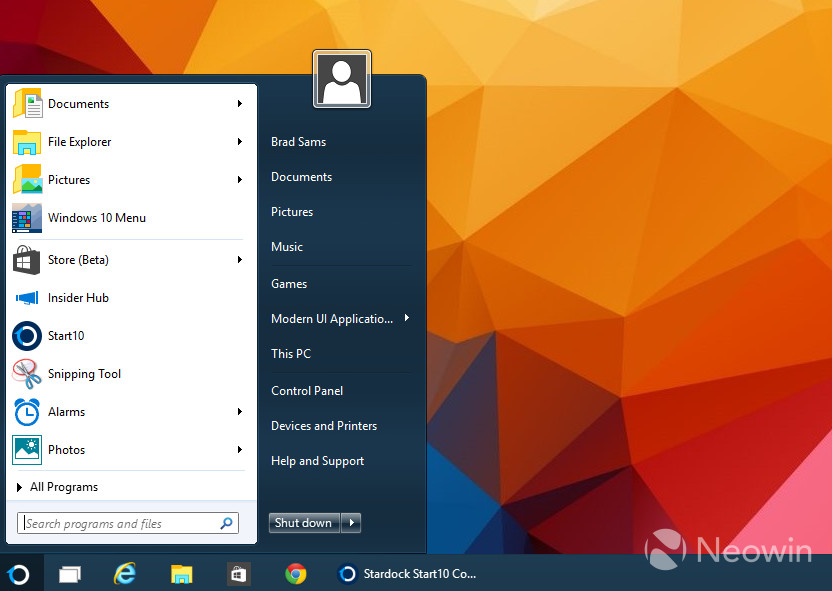Launch Google Chrome from the taskbar
832x591 pixels.
point(296,574)
